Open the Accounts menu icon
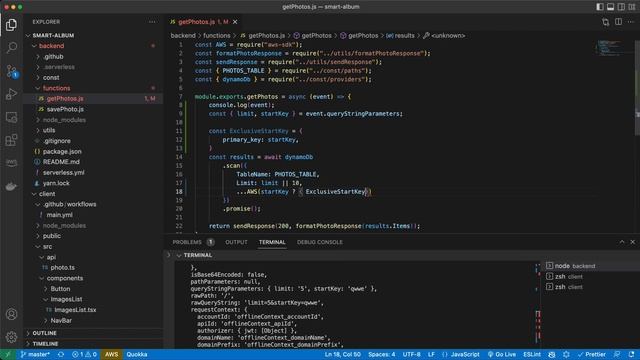Screen dimensions: 640x360 [x=11, y=314]
